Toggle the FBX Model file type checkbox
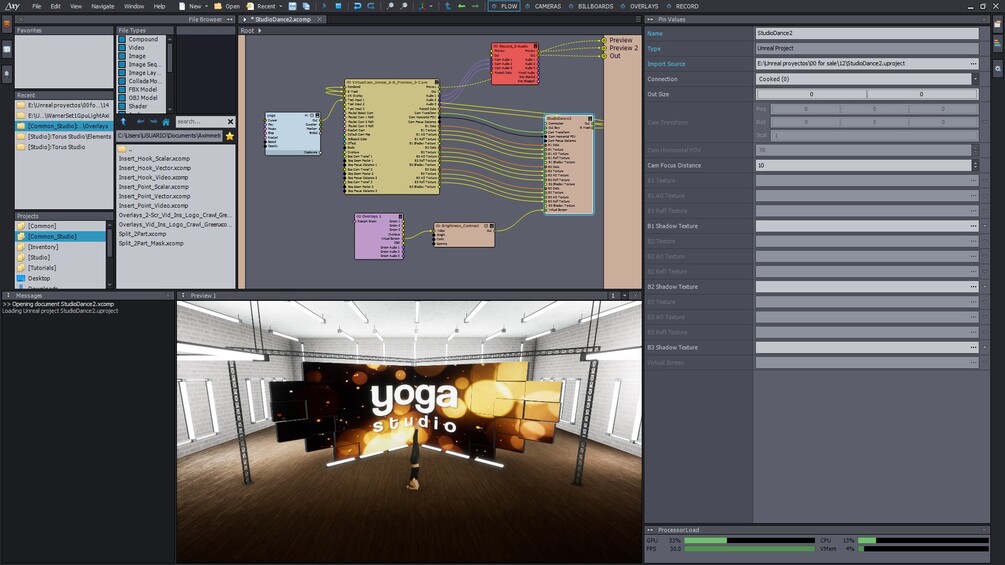This screenshot has height=565, width=1005. 122,89
